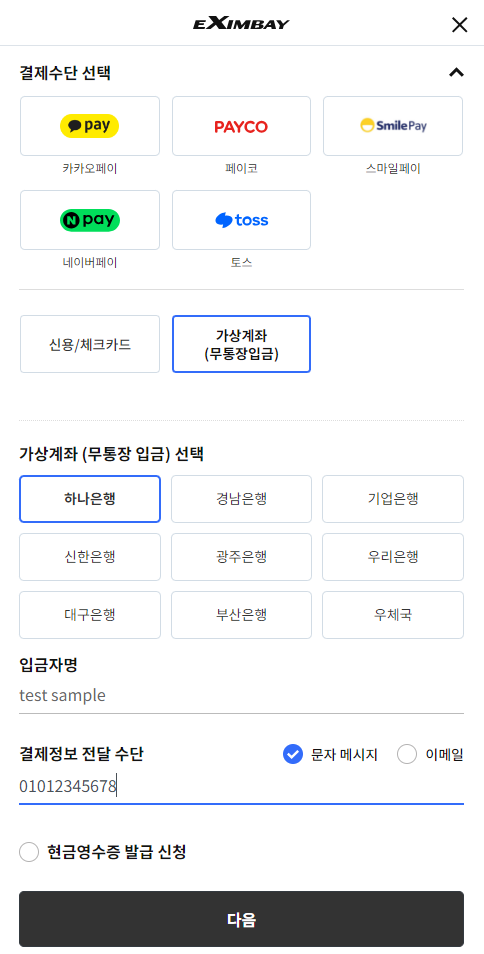Viewport: 484px width, 954px height.
Task: Choose the PAYCO payment logo
Action: point(241,127)
